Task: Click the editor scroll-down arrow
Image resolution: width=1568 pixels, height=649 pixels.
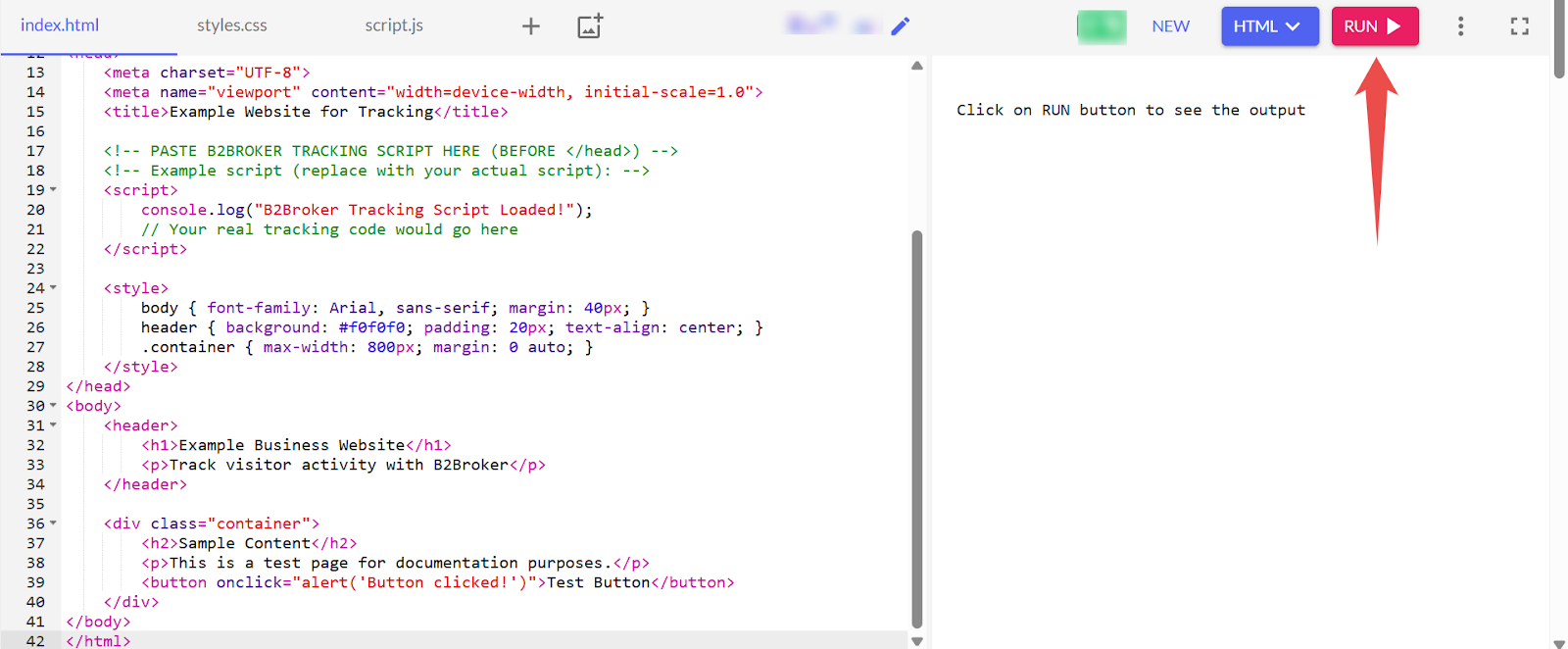Action: [x=917, y=641]
